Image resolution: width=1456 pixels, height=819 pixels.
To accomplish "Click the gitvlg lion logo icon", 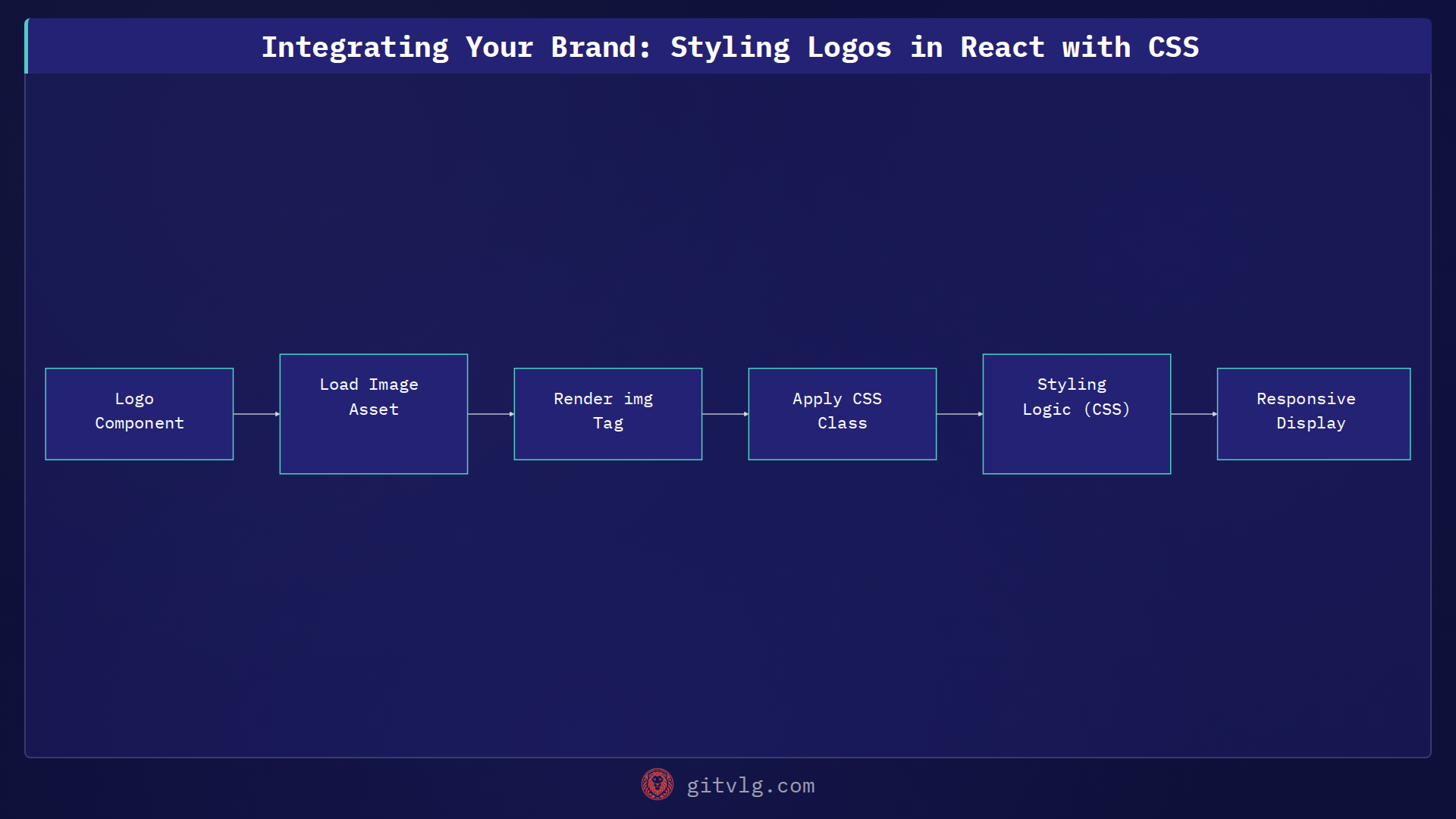I will click(x=657, y=785).
